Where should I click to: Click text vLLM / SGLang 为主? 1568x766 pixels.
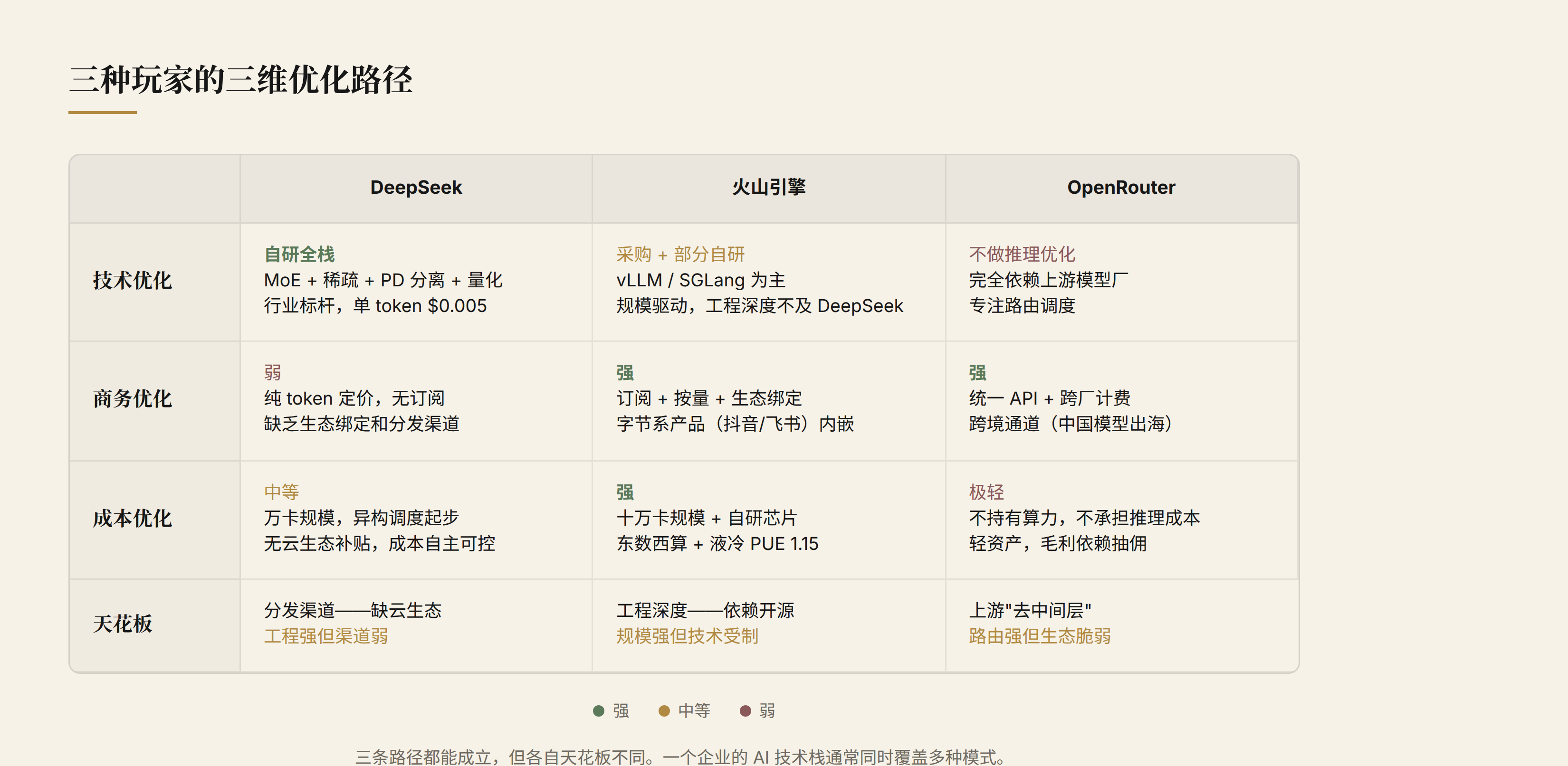pos(700,280)
